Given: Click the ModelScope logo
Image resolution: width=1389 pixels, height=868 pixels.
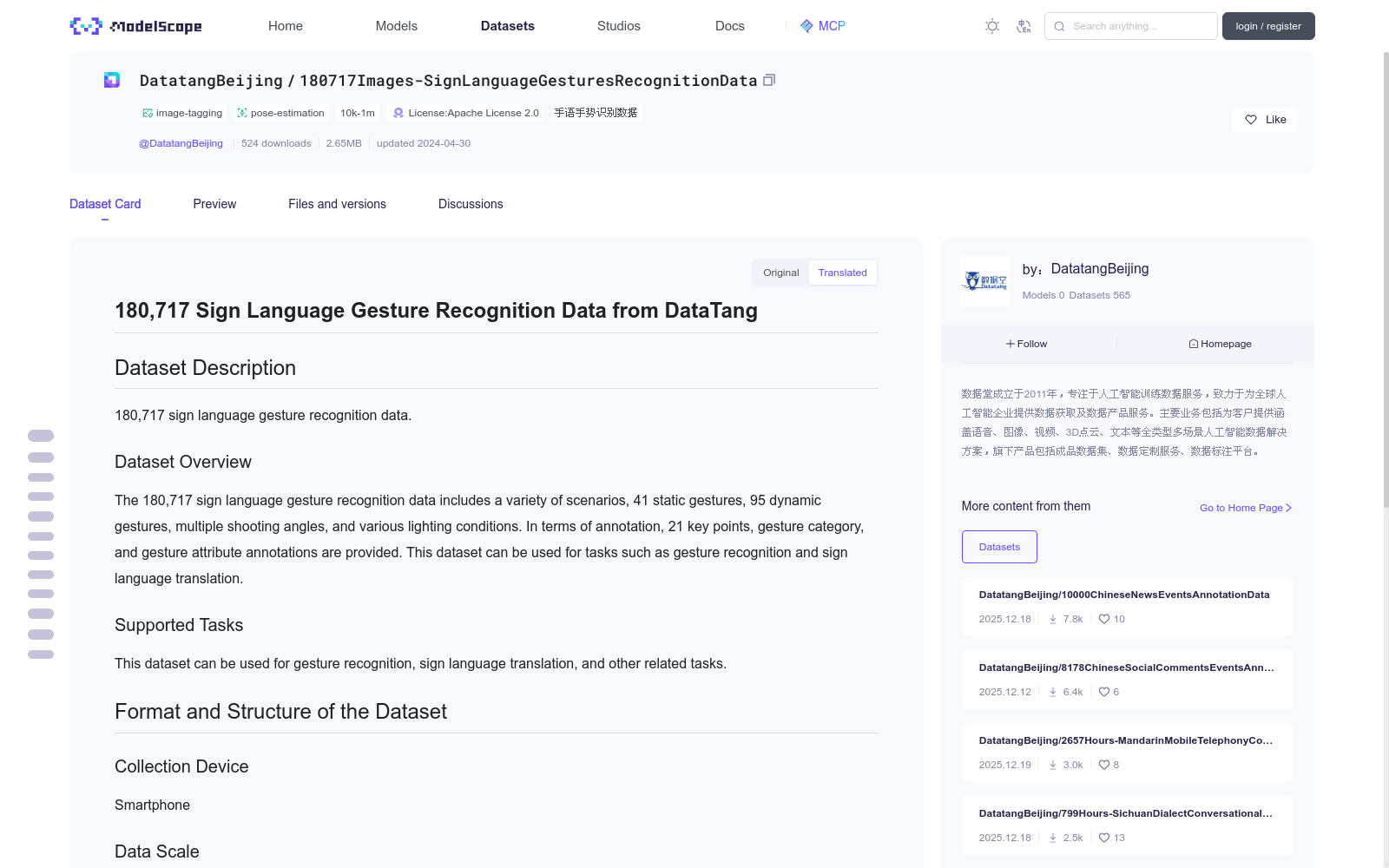Looking at the screenshot, I should (x=135, y=26).
